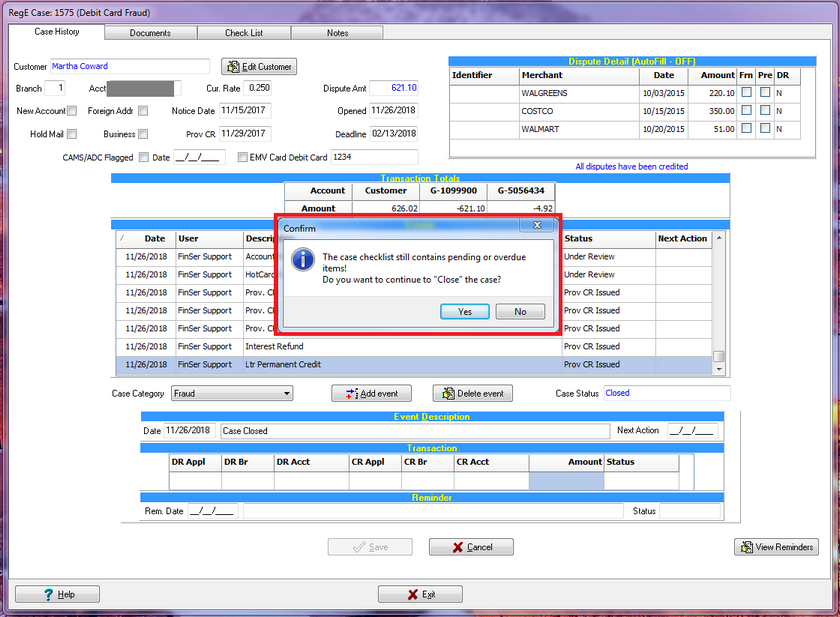Click the Dispute Amt input field
Viewport: 840px width, 617px height.
pyautogui.click(x=394, y=88)
